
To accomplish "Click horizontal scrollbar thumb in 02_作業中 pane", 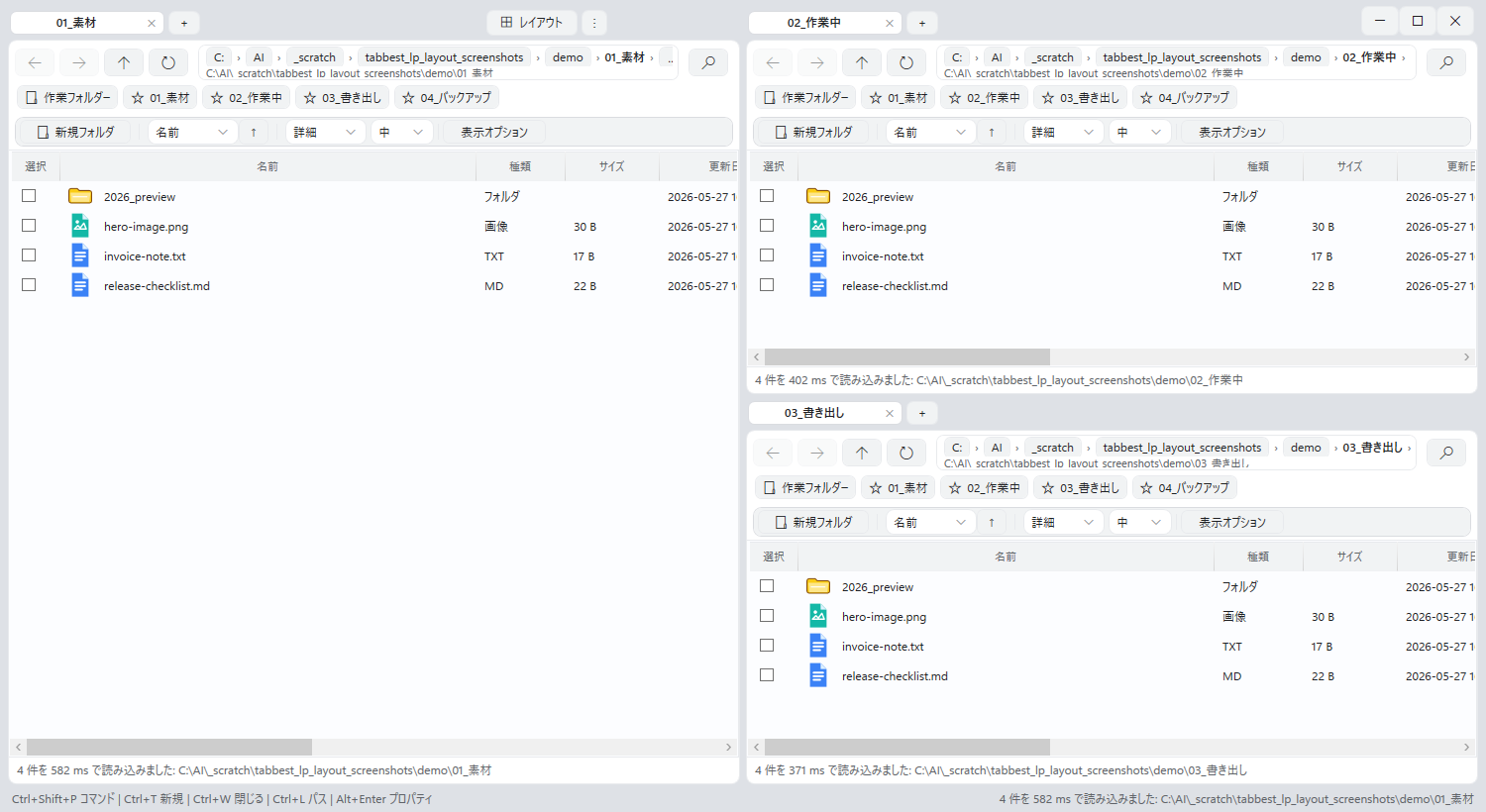I will coord(907,356).
